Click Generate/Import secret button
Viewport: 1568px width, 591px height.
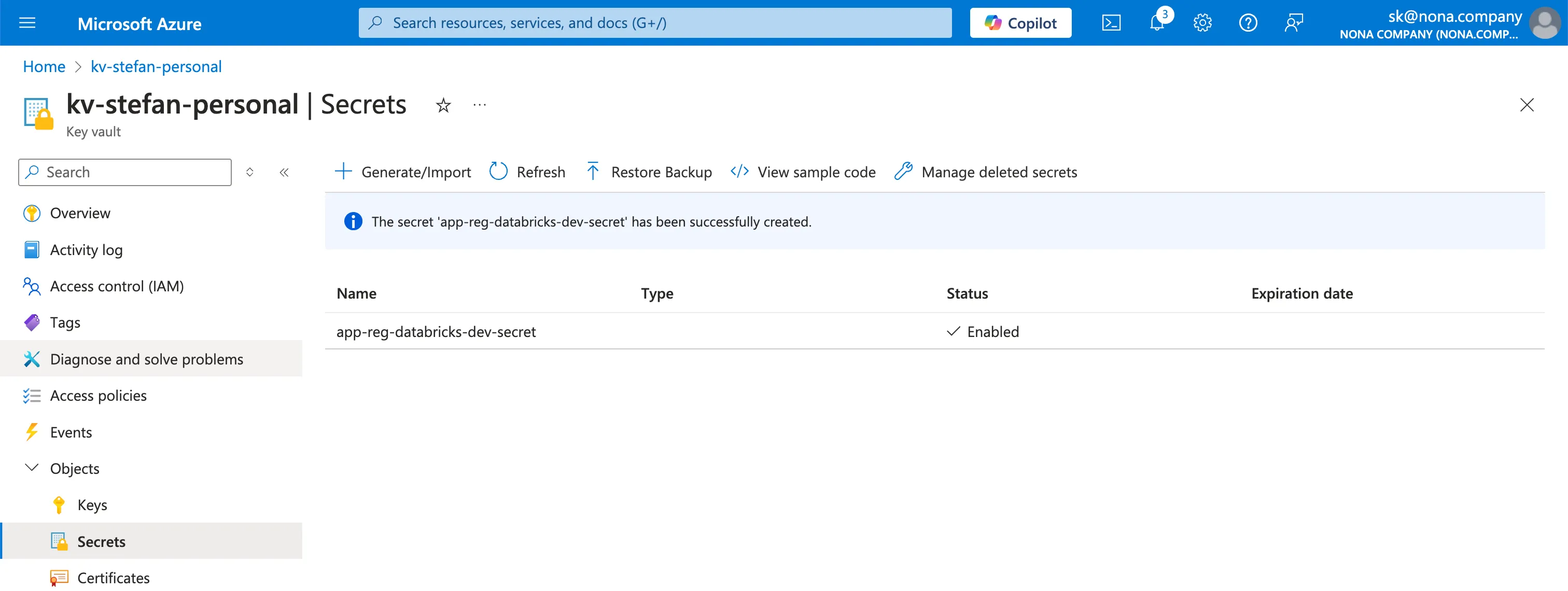tap(403, 172)
